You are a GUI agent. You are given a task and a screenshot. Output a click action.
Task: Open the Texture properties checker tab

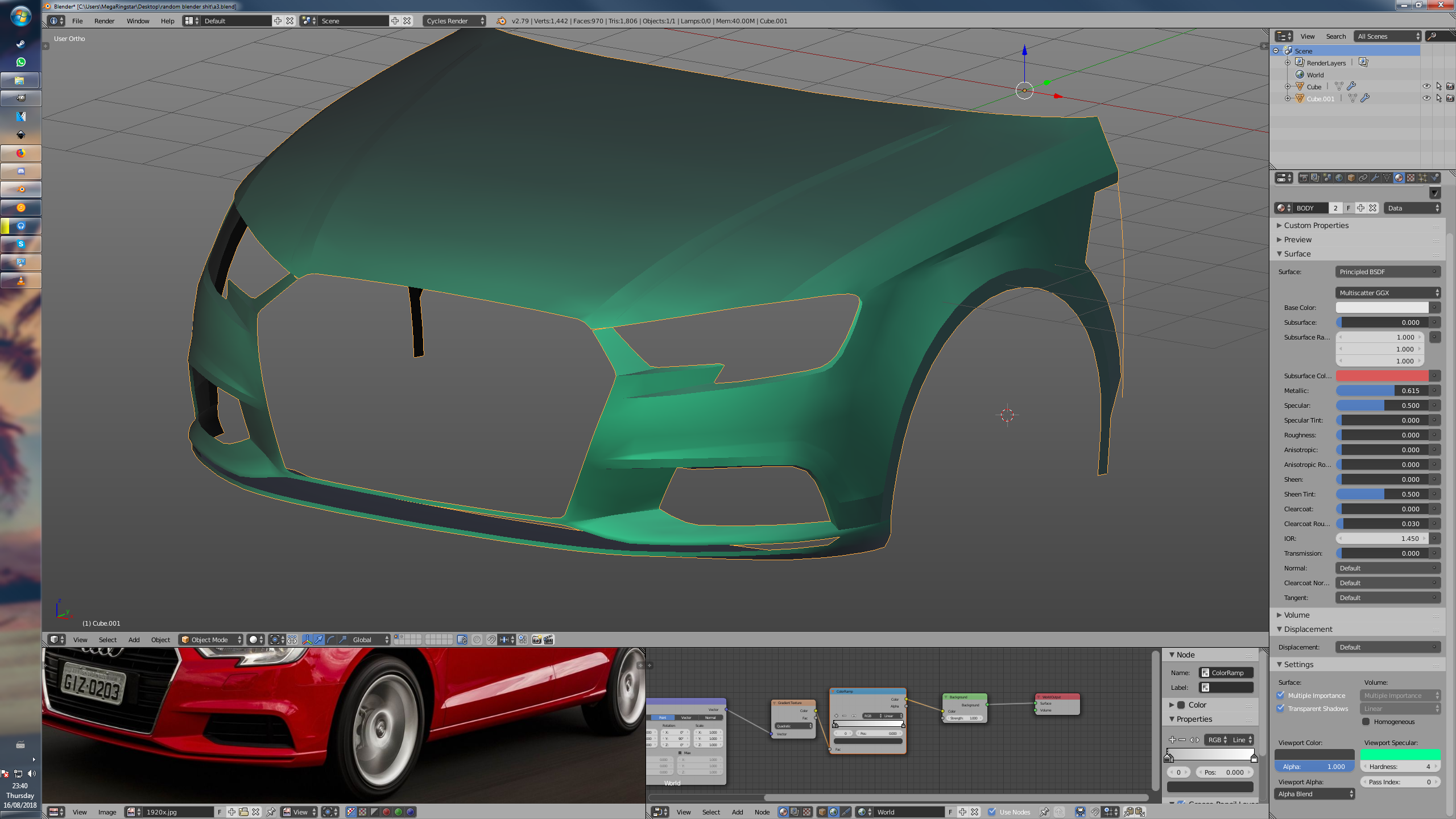1410,178
